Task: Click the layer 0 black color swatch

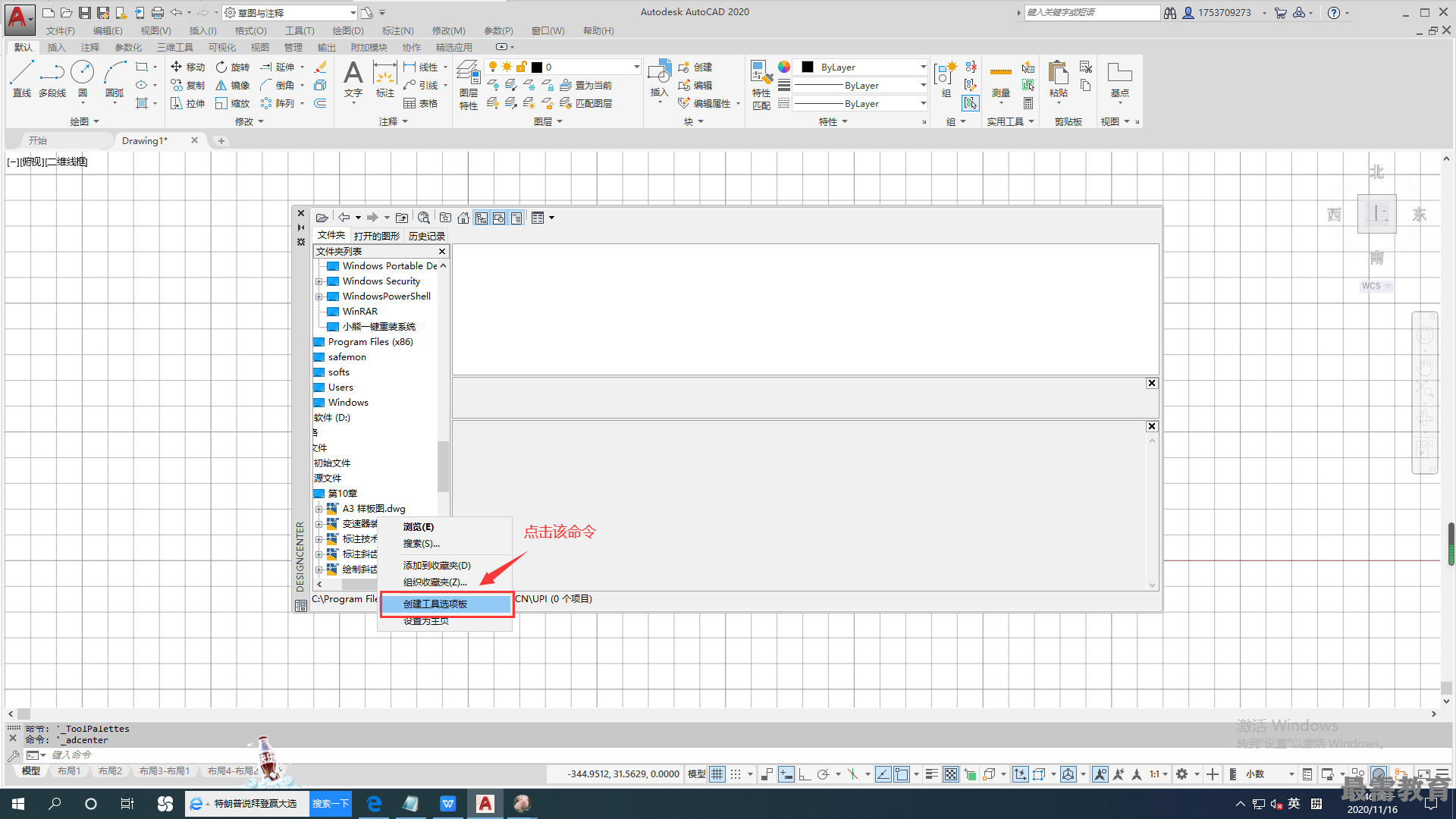Action: 537,67
